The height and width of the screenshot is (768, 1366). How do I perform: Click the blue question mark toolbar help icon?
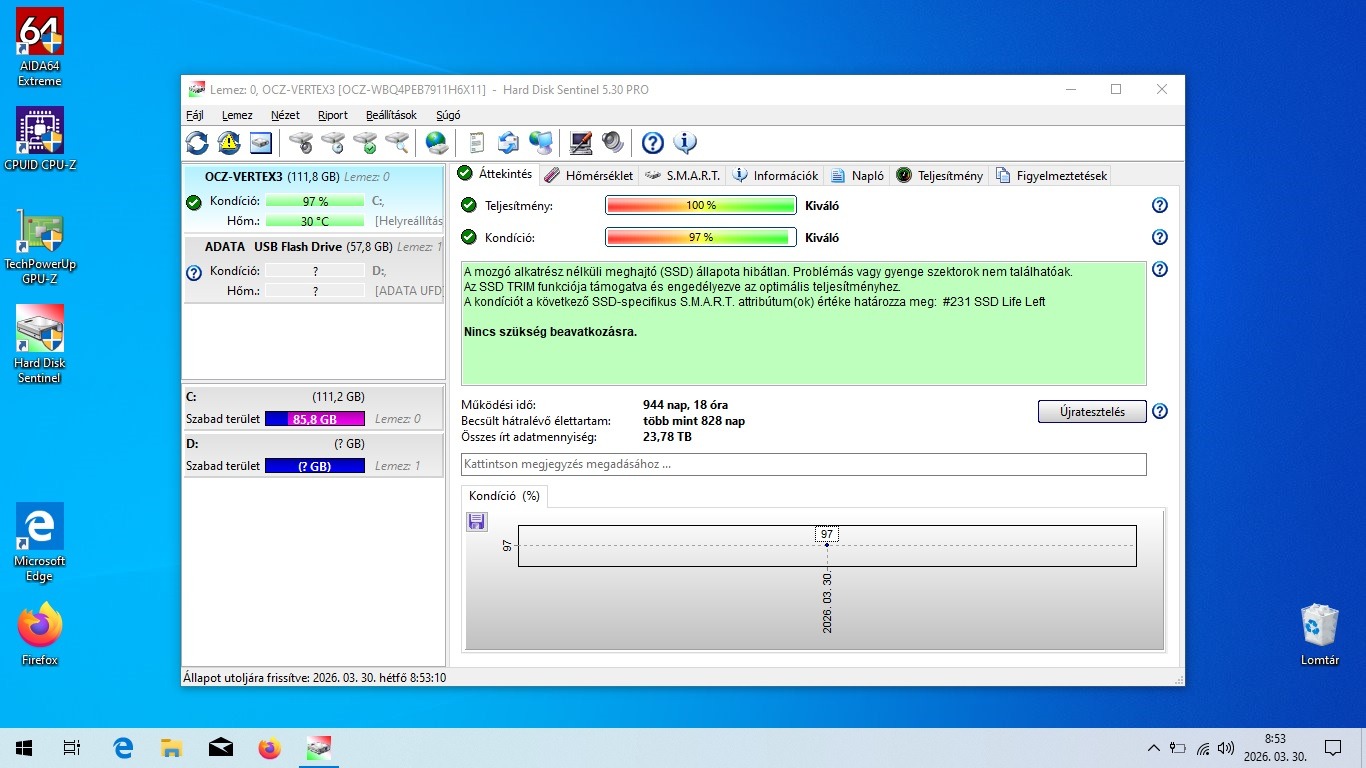tap(653, 143)
